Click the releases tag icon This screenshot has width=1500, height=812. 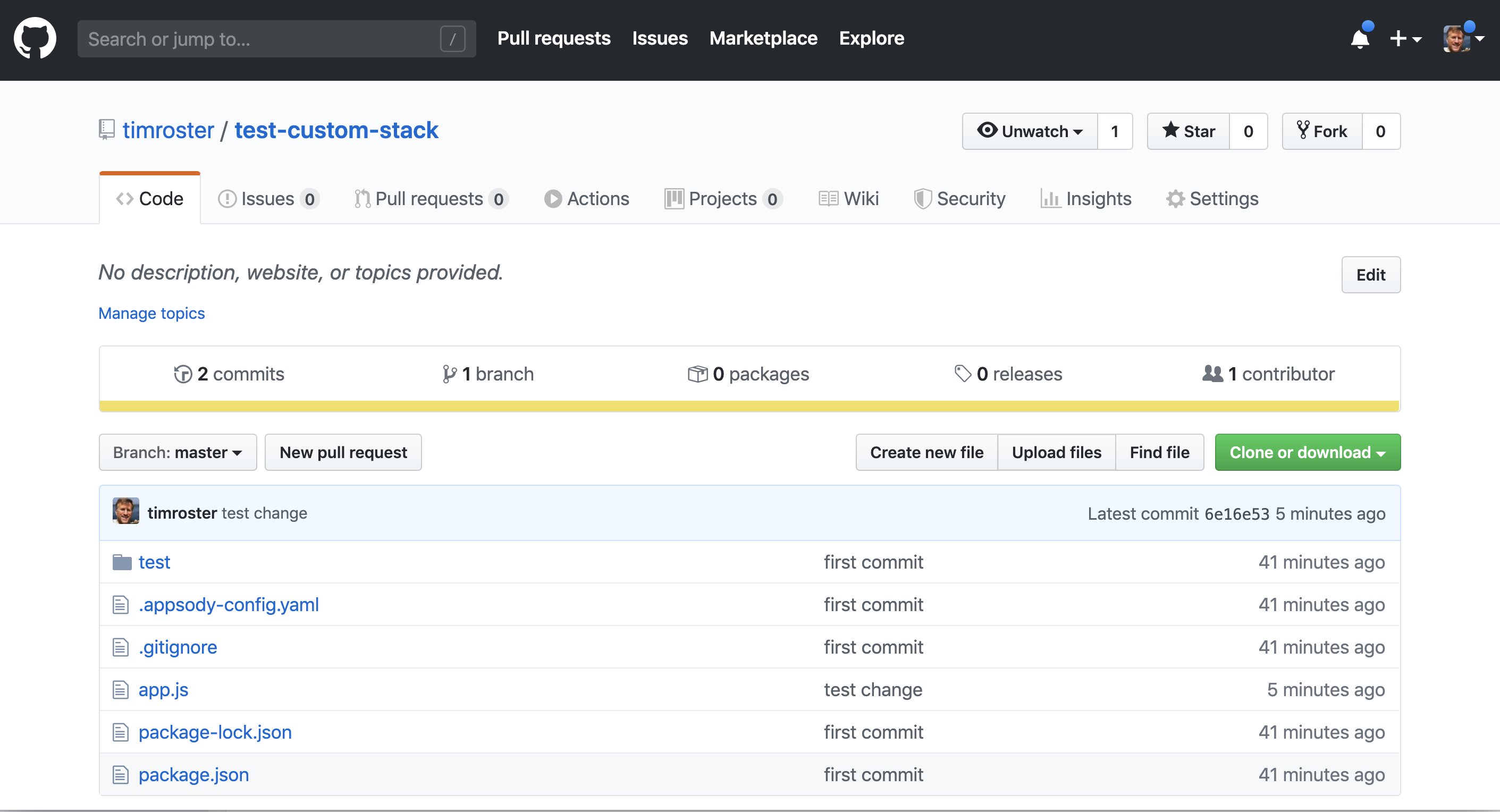click(x=963, y=374)
